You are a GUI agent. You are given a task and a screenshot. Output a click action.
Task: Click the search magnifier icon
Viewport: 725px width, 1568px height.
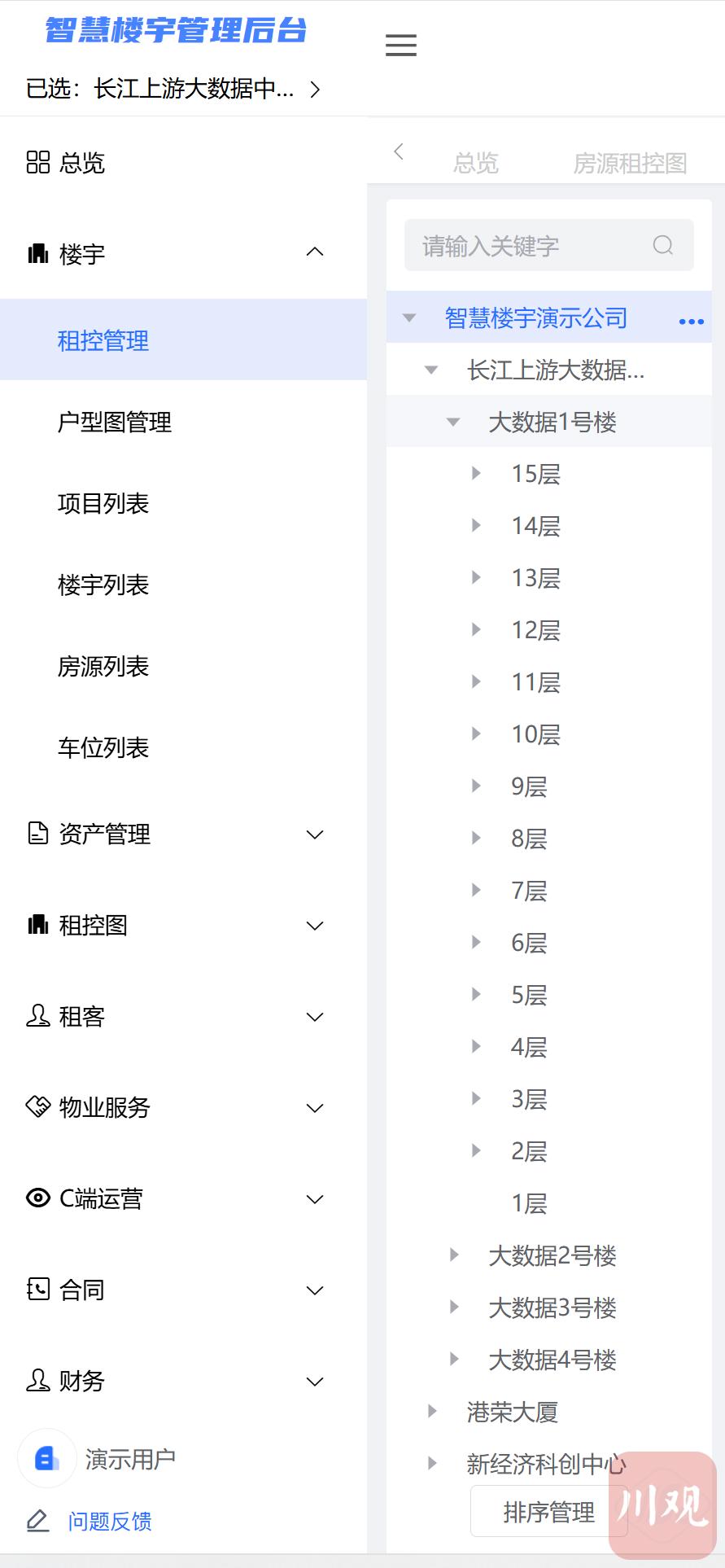pos(663,245)
